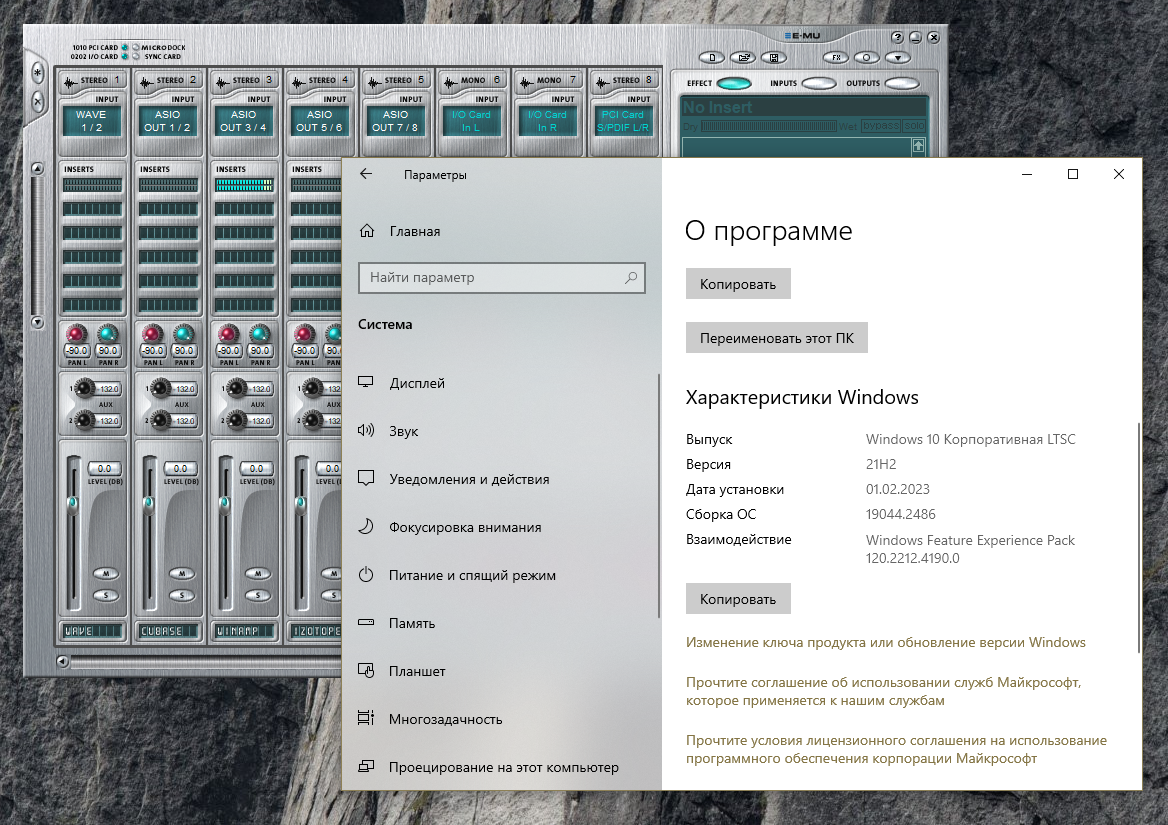
Task: Click the waveform icon on Stereo strip 1
Action: tap(70, 81)
